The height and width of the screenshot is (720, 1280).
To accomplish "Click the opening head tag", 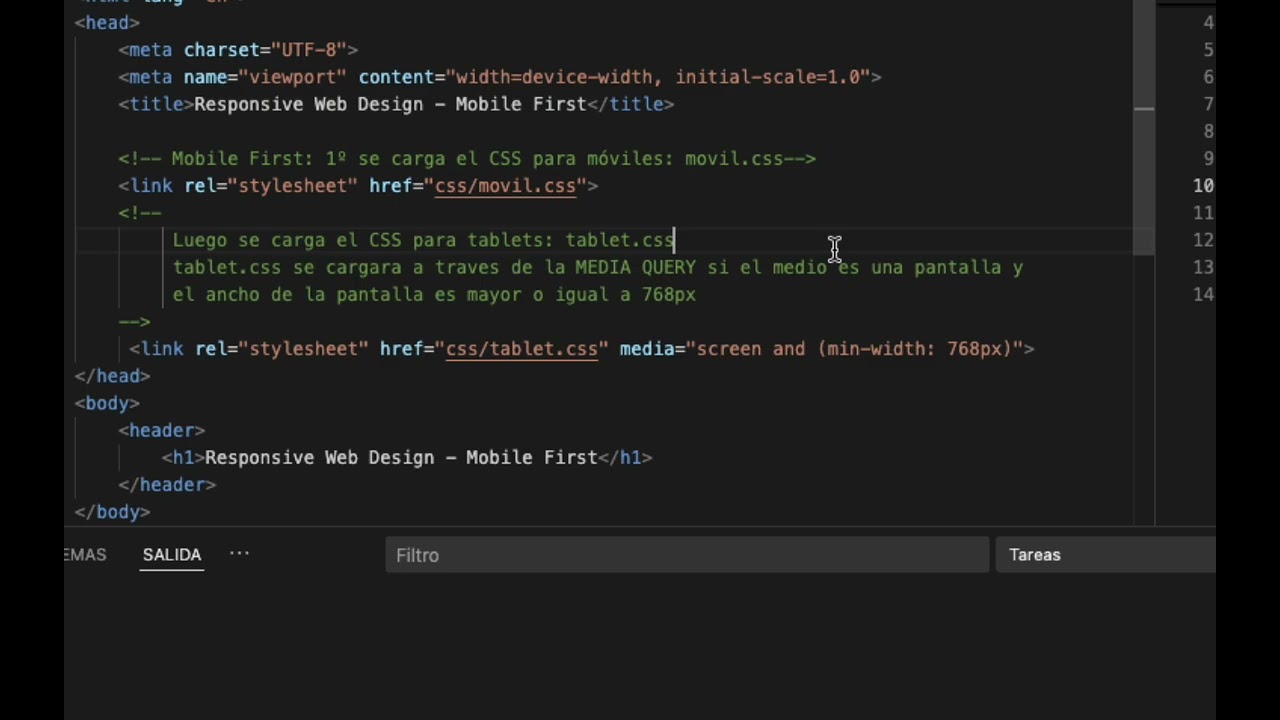I will pos(107,22).
